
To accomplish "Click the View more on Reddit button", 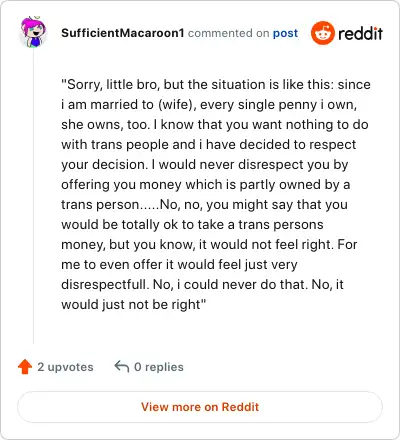I will [200, 407].
